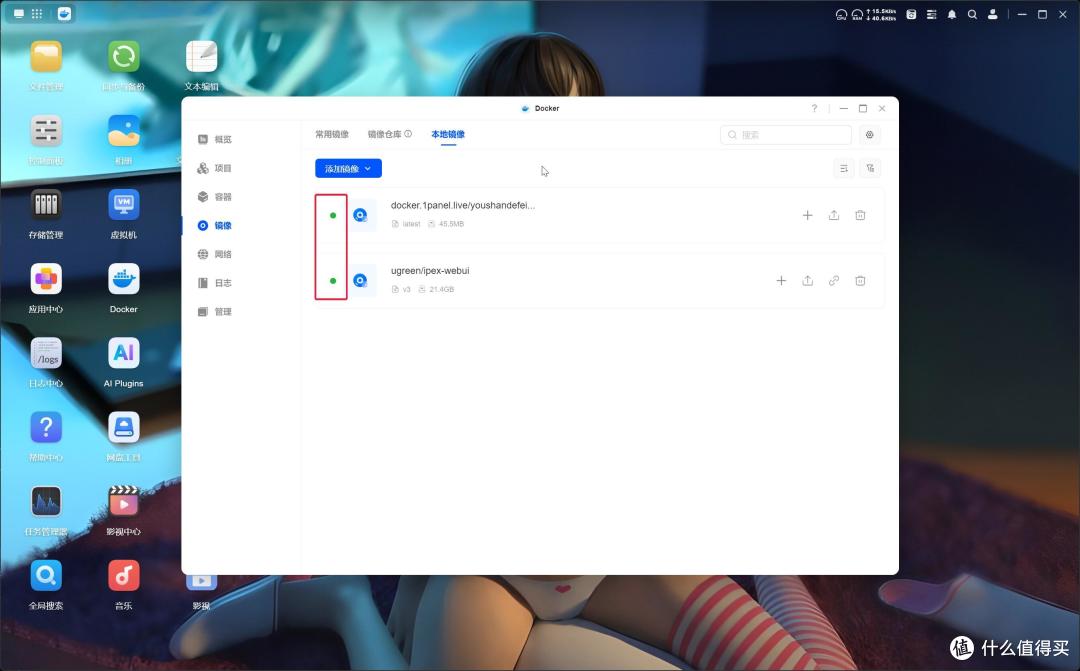
Task: Open the user account icon in top bar
Action: click(993, 14)
